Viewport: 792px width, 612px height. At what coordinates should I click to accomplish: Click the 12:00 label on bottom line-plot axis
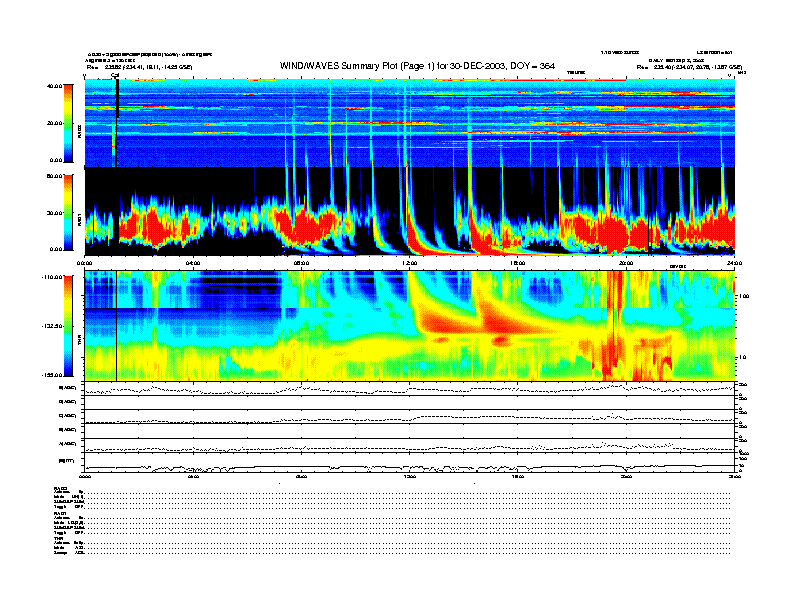410,476
